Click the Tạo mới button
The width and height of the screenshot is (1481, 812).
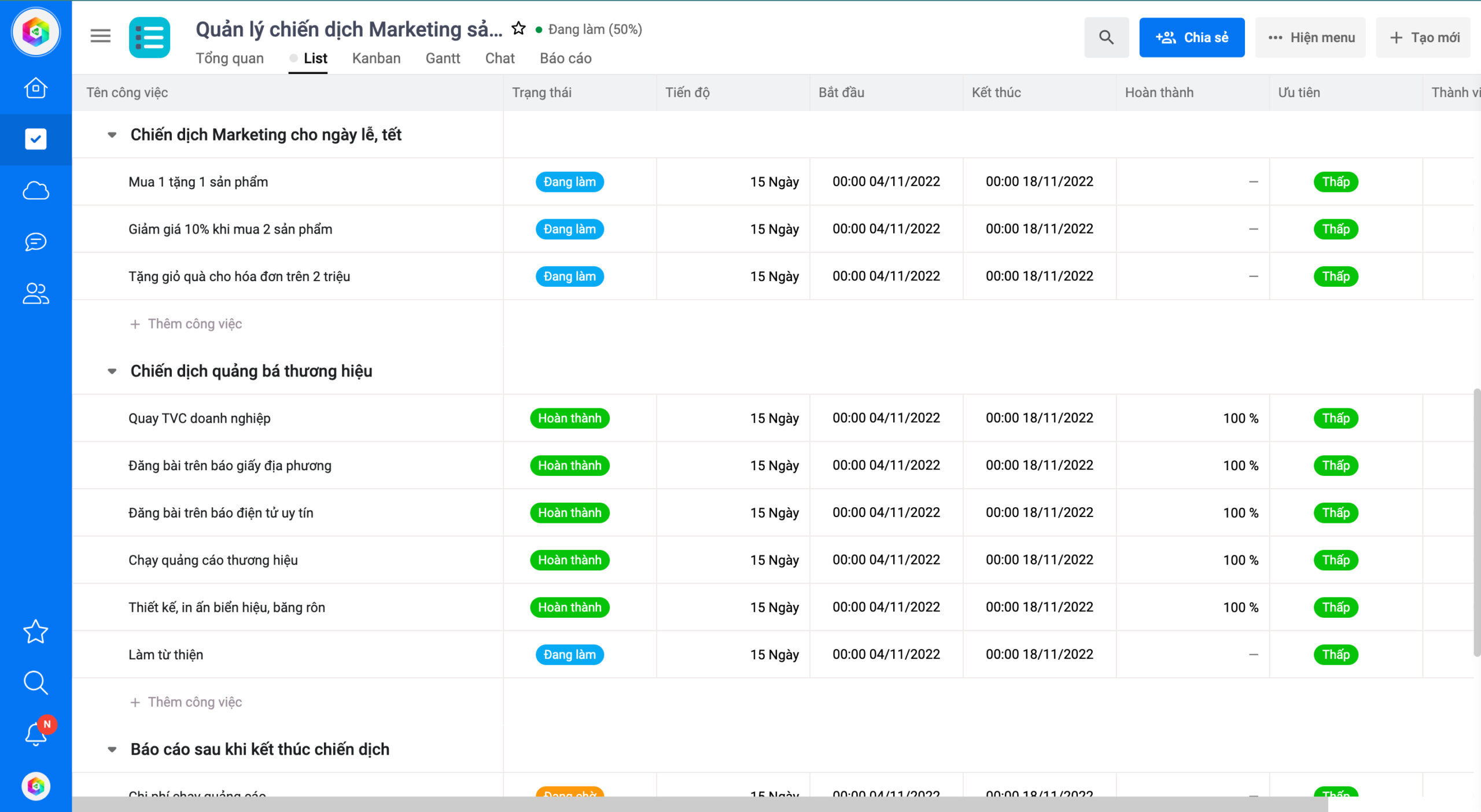coord(1423,37)
